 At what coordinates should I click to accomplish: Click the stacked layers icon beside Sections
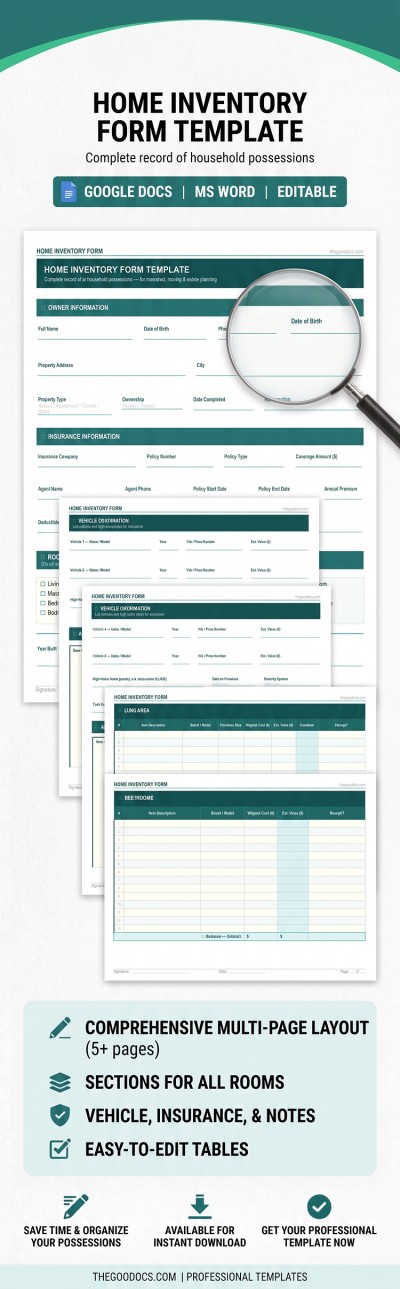point(60,1082)
